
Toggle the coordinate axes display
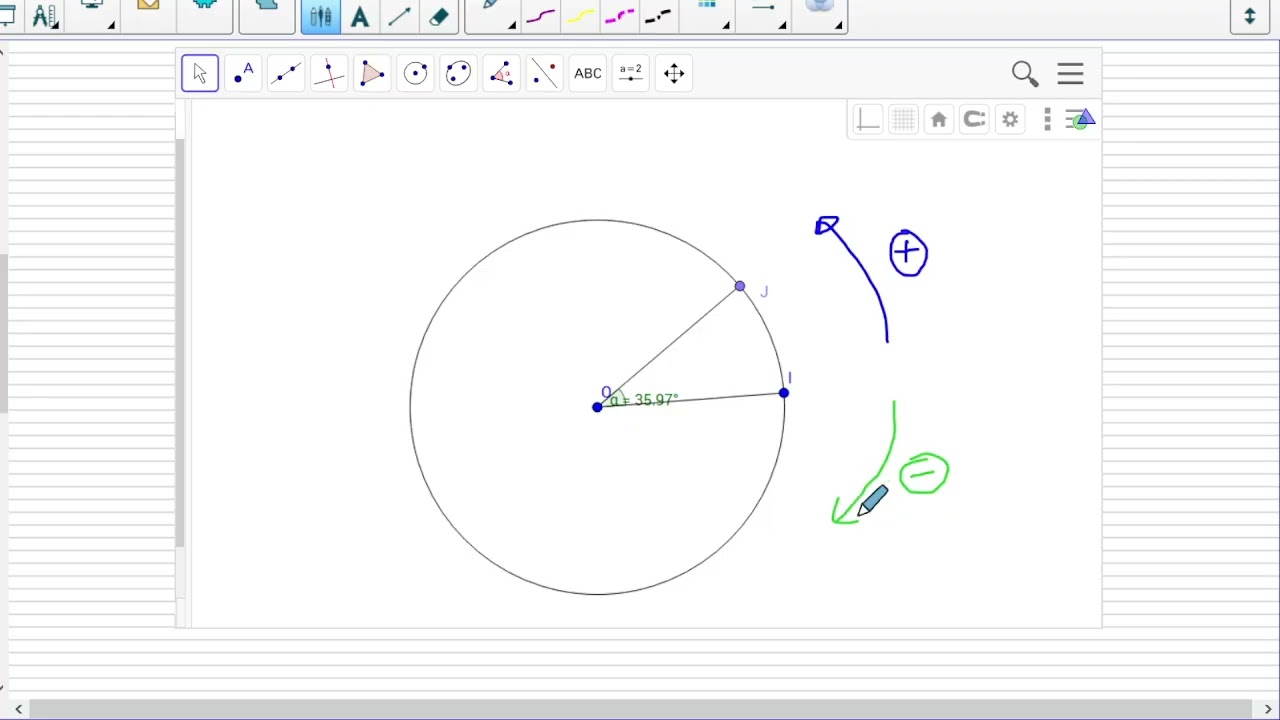click(x=867, y=120)
